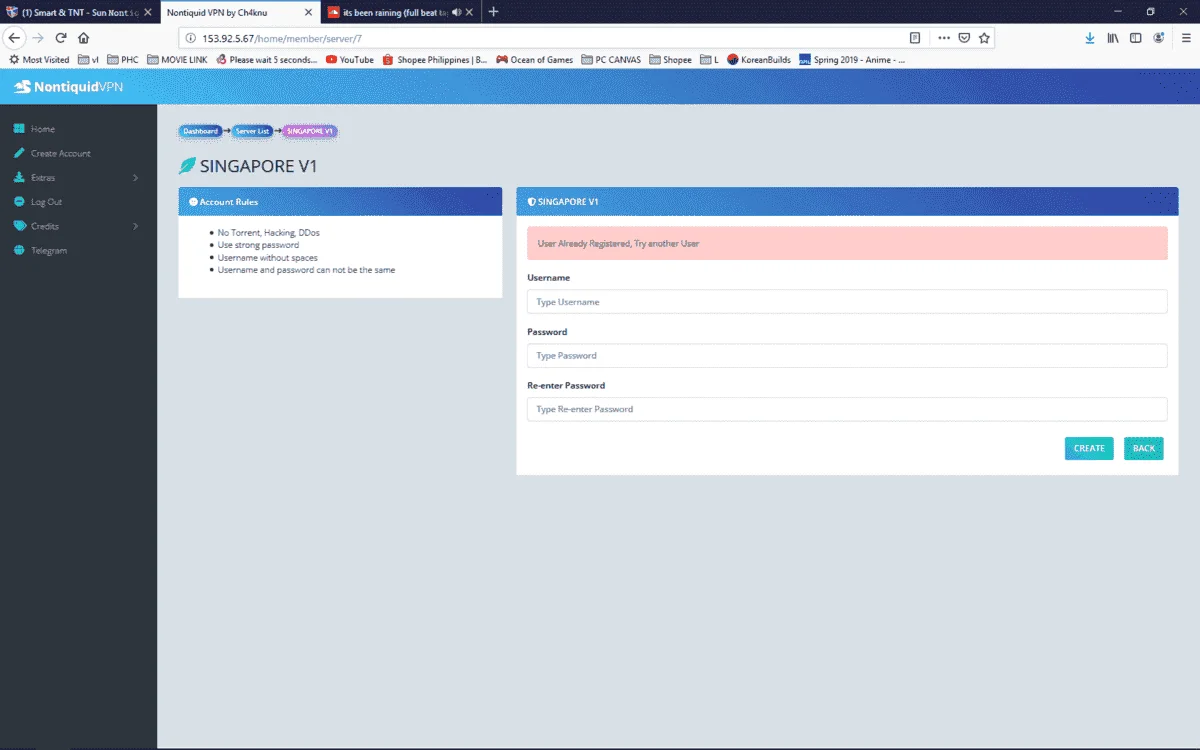Click the 'Username without spaces' rule
Screen dimensions: 1200x750
(x=267, y=258)
